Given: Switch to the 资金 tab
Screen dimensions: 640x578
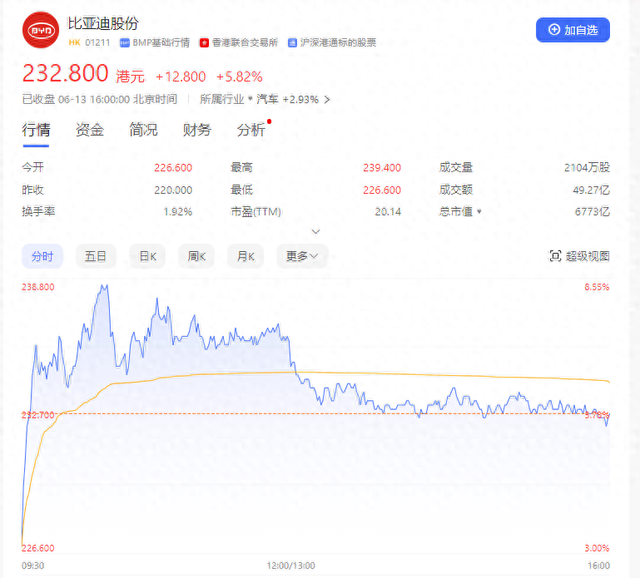Looking at the screenshot, I should [90, 130].
